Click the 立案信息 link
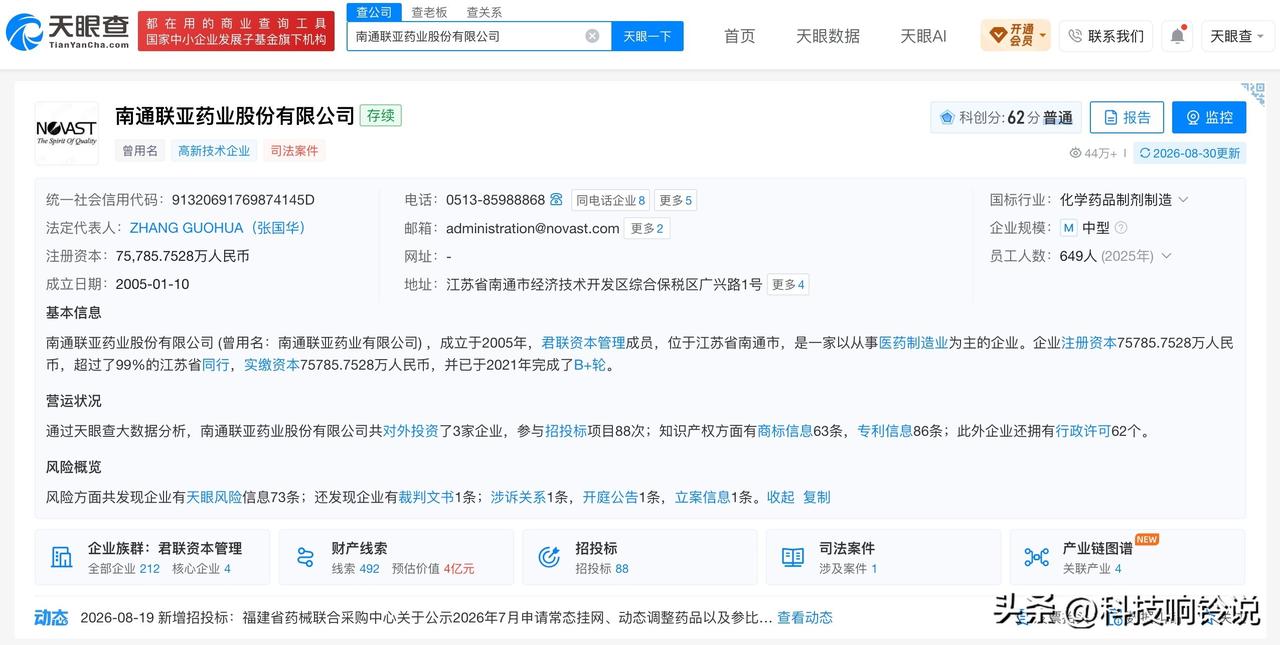 coord(702,497)
